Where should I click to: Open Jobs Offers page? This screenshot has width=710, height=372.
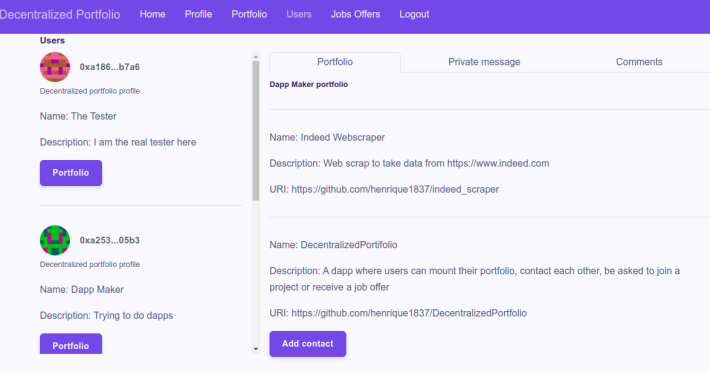(355, 14)
